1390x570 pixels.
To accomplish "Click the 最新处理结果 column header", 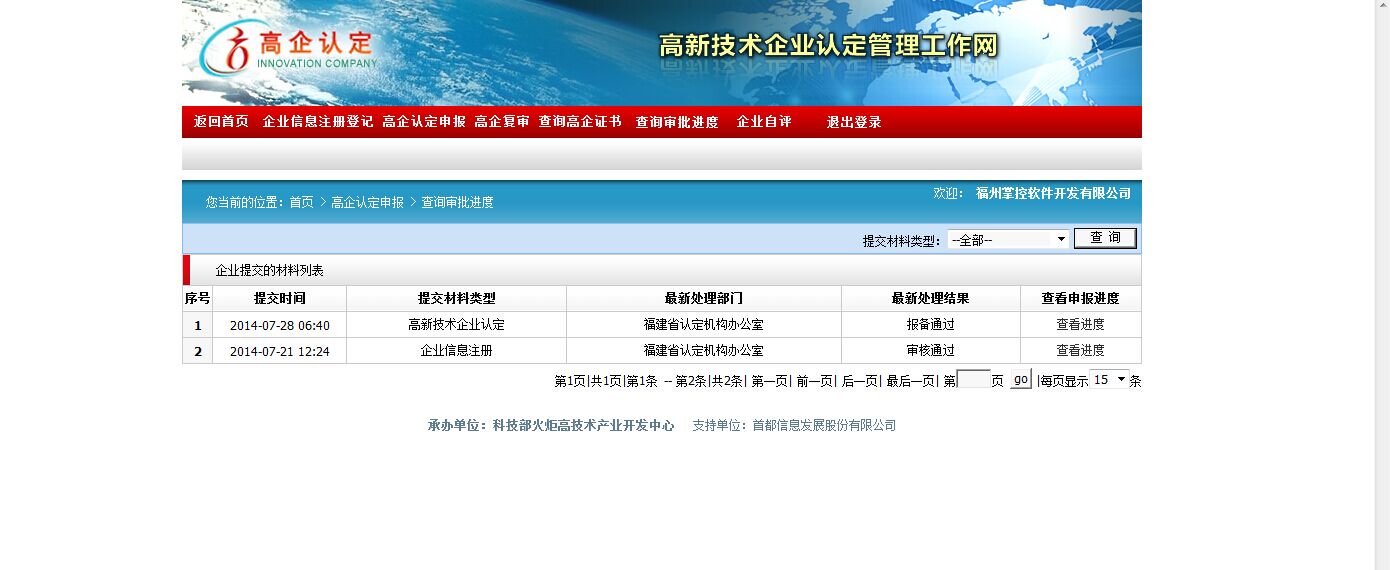I will click(x=931, y=299).
